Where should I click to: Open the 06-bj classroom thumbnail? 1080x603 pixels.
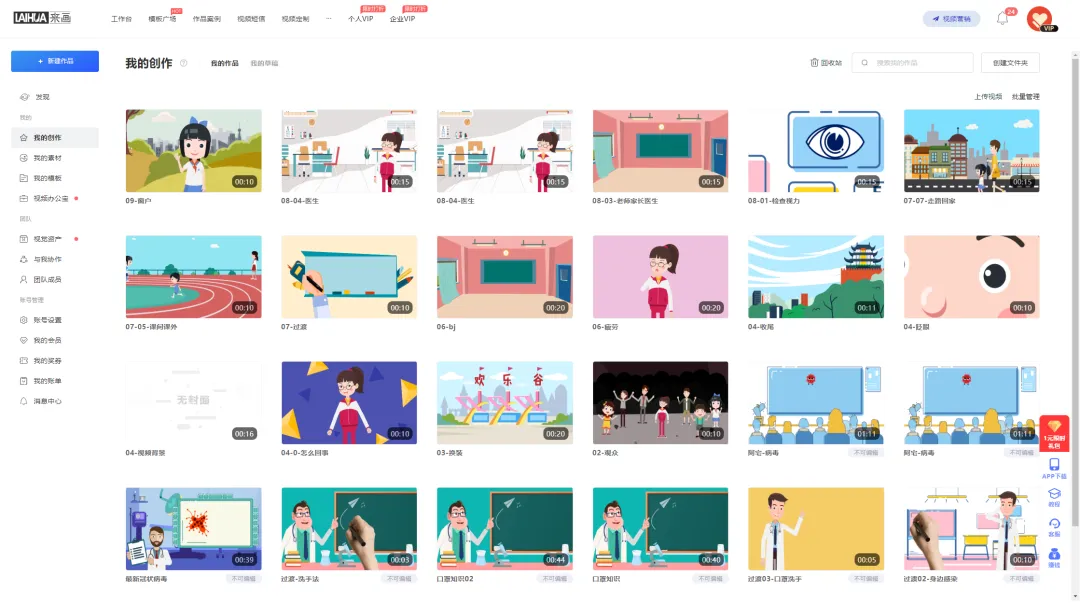[505, 277]
